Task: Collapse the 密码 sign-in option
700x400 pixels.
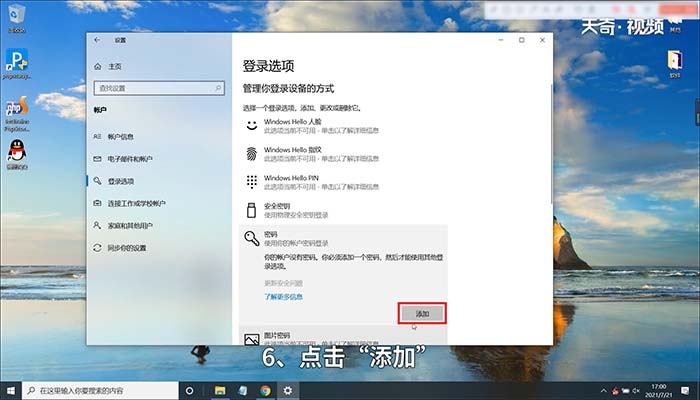Action: pyautogui.click(x=343, y=238)
